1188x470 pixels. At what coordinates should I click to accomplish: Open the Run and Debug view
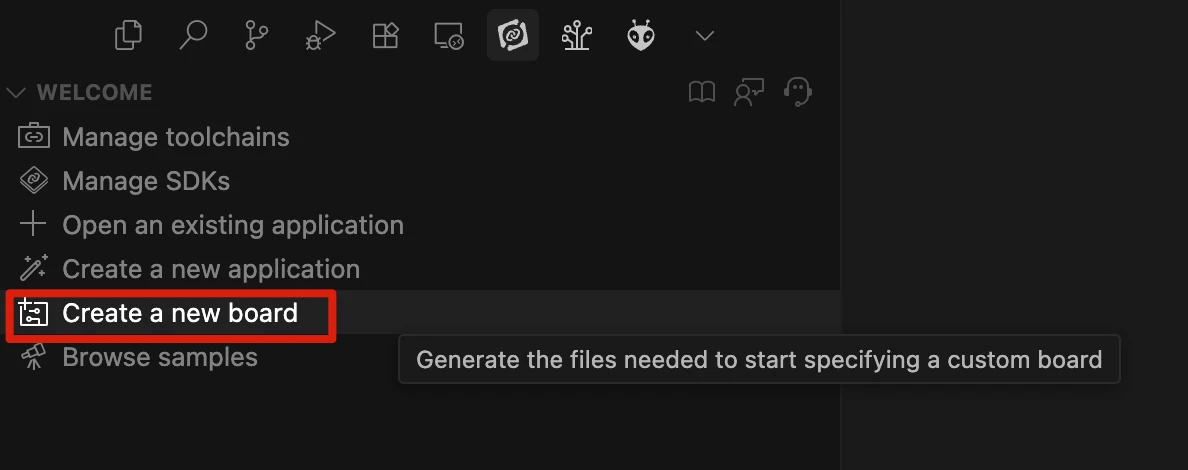(x=320, y=36)
